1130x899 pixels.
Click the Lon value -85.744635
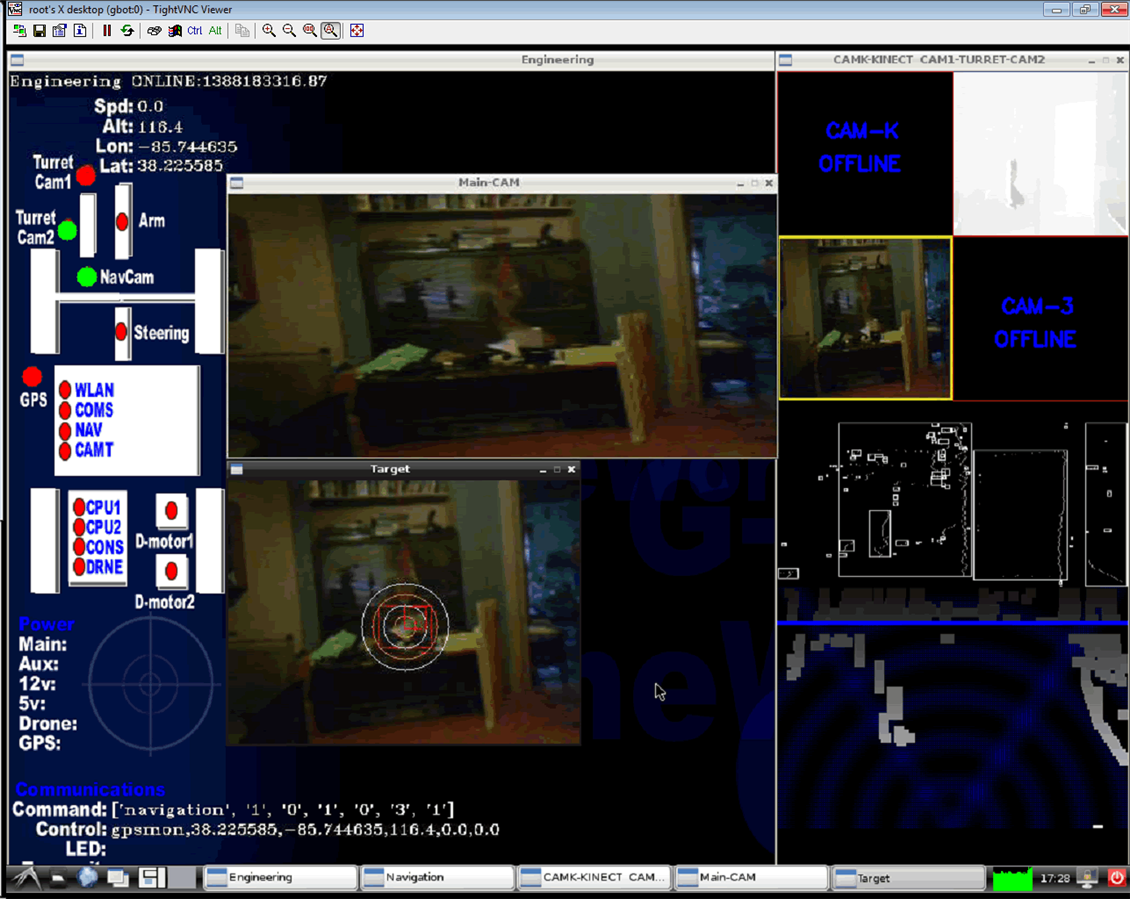187,146
